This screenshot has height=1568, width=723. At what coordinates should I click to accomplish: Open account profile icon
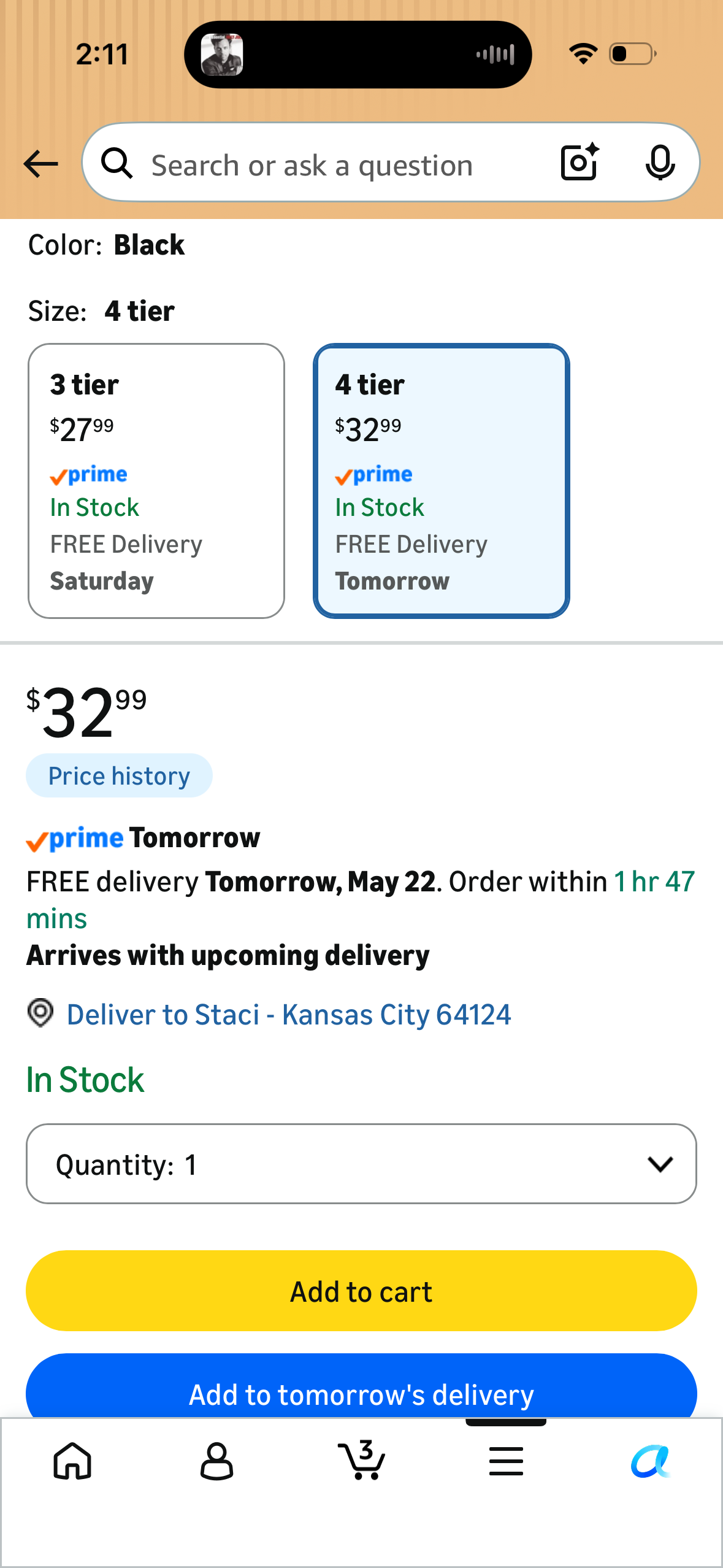(x=216, y=1461)
